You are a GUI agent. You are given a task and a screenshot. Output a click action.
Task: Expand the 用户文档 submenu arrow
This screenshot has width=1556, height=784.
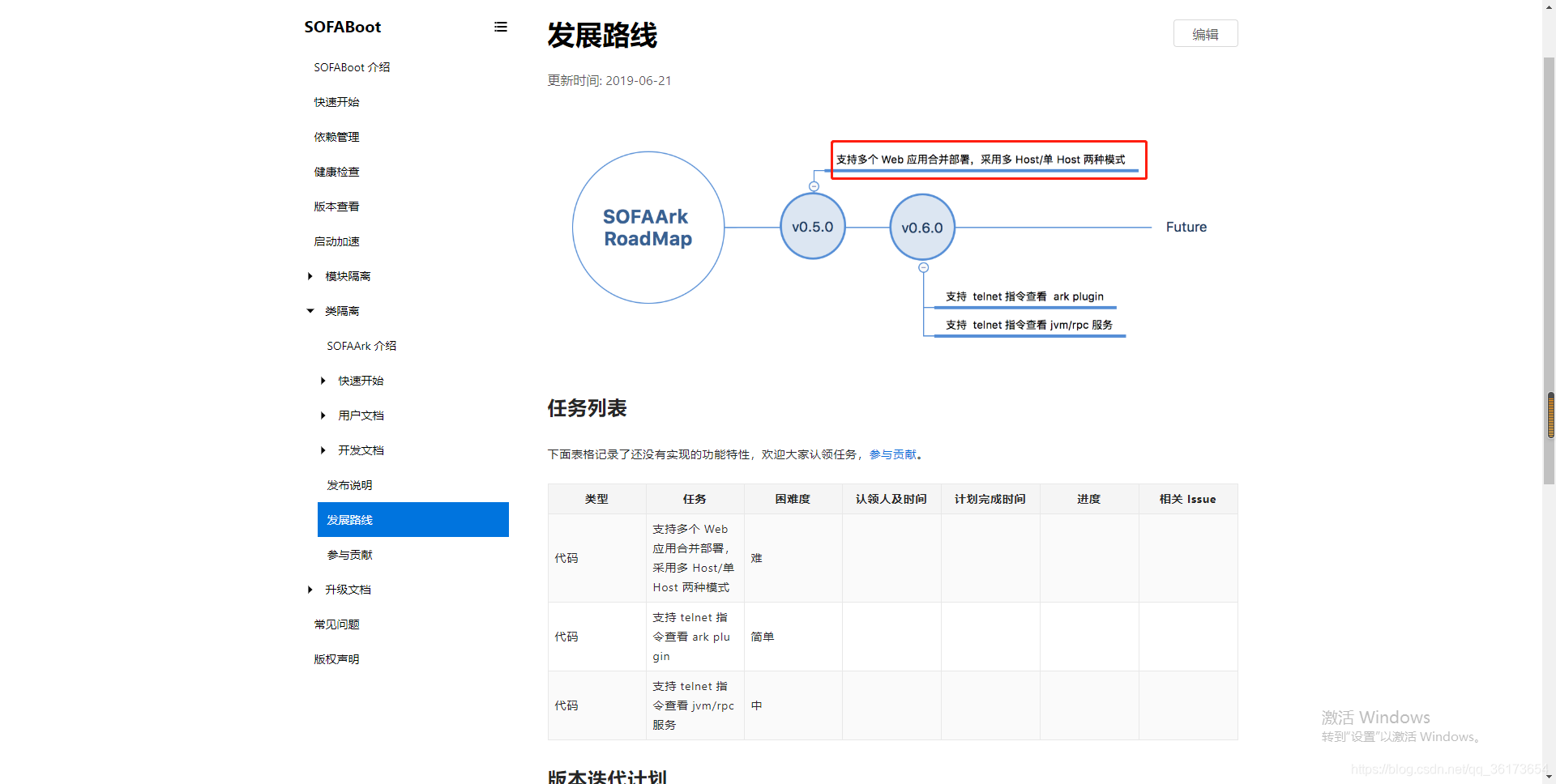(x=323, y=415)
